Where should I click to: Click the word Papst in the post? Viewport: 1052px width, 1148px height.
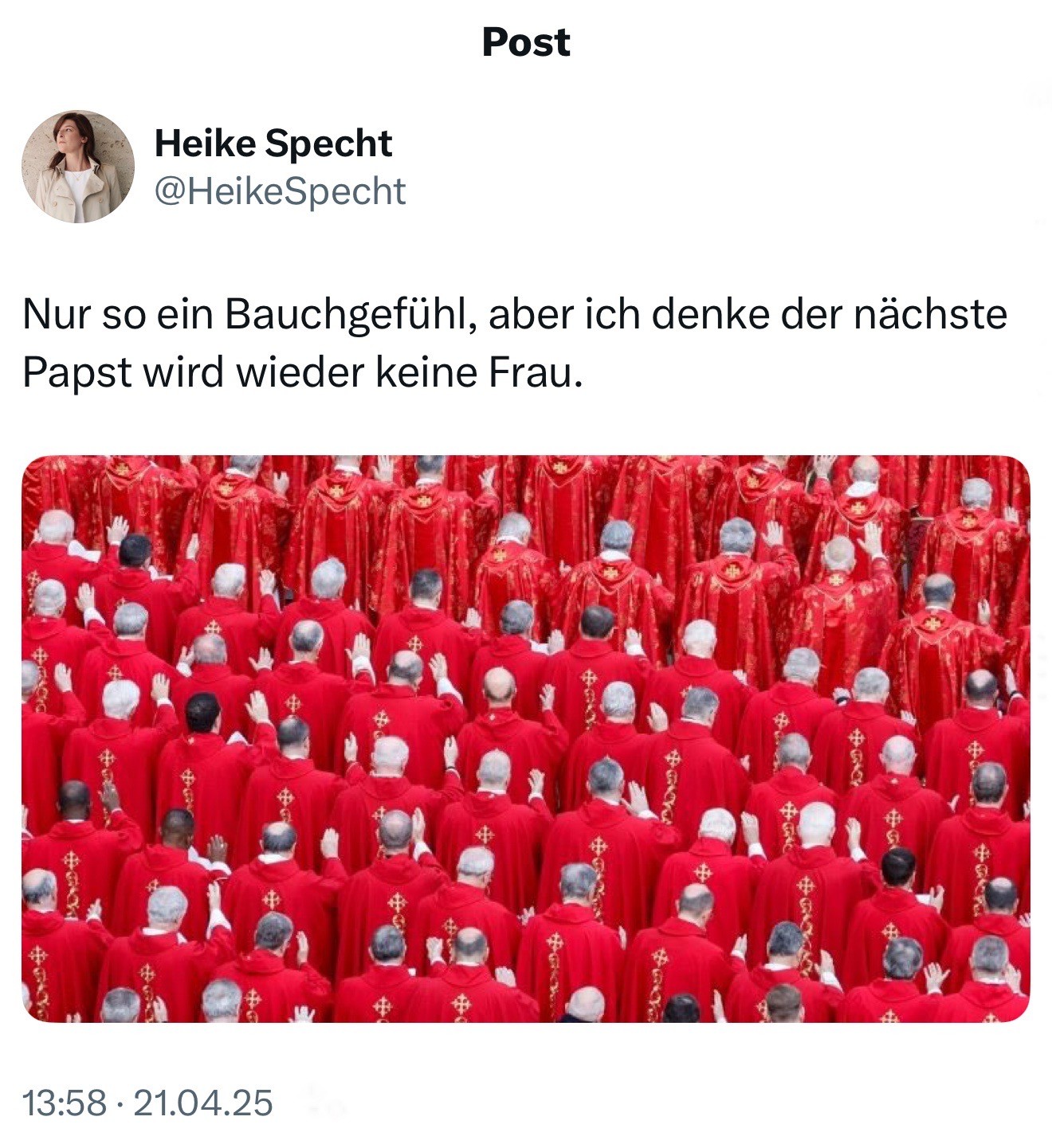pyautogui.click(x=77, y=372)
